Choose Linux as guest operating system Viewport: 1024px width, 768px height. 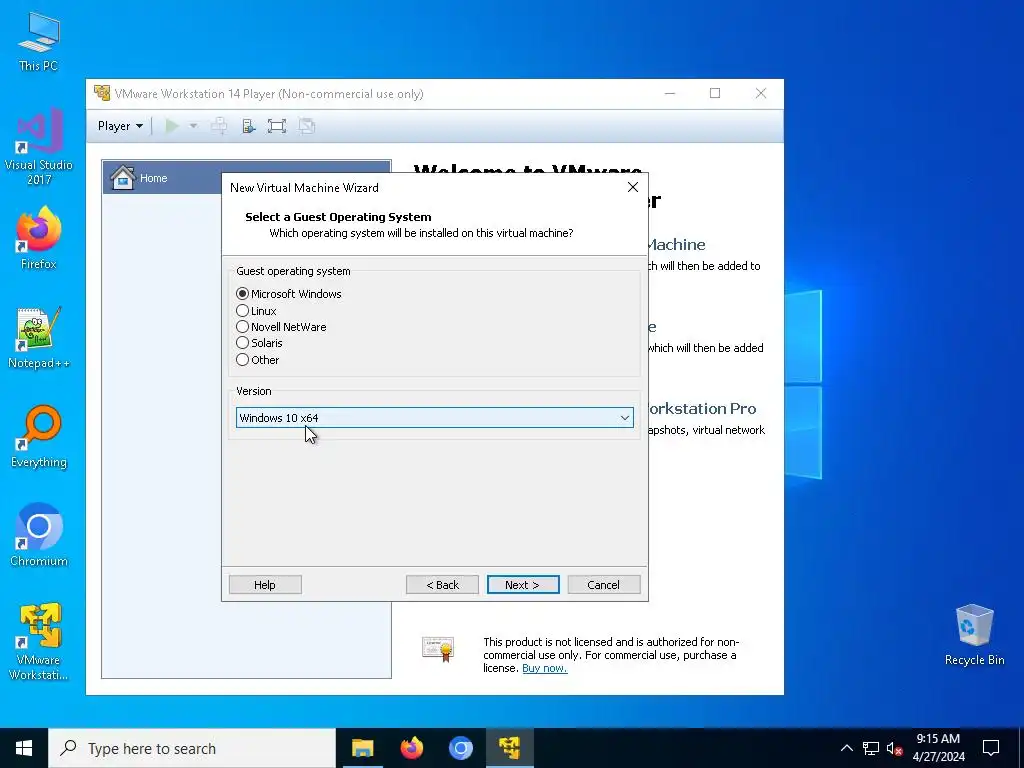click(242, 311)
